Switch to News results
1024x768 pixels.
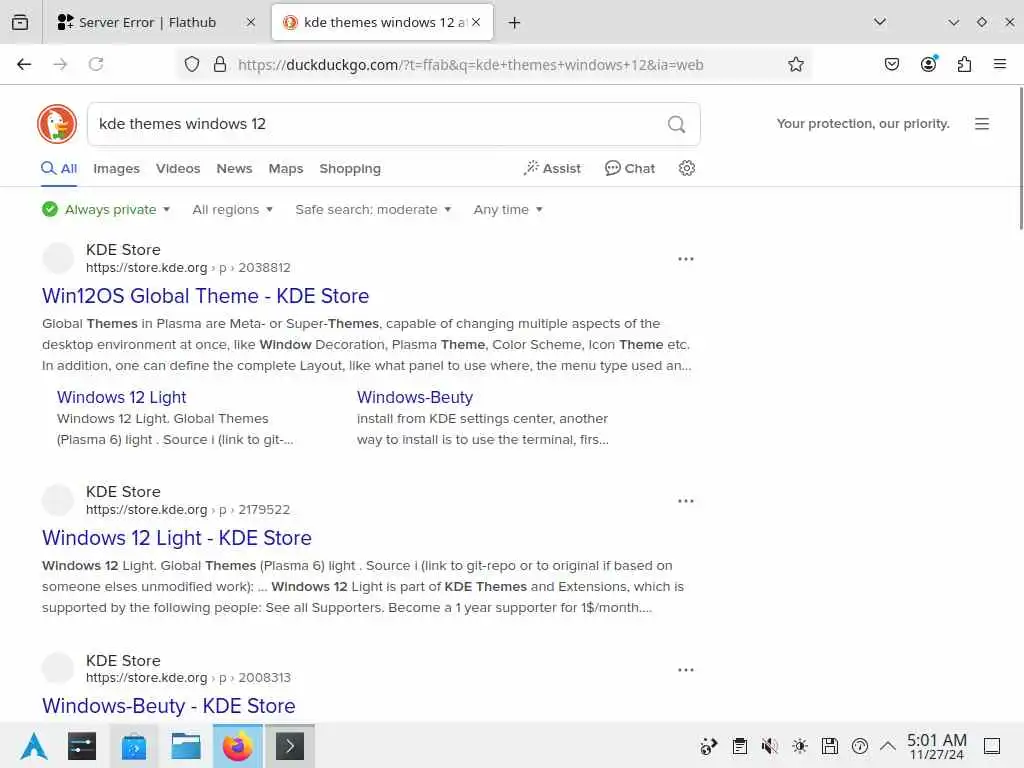[x=234, y=168]
